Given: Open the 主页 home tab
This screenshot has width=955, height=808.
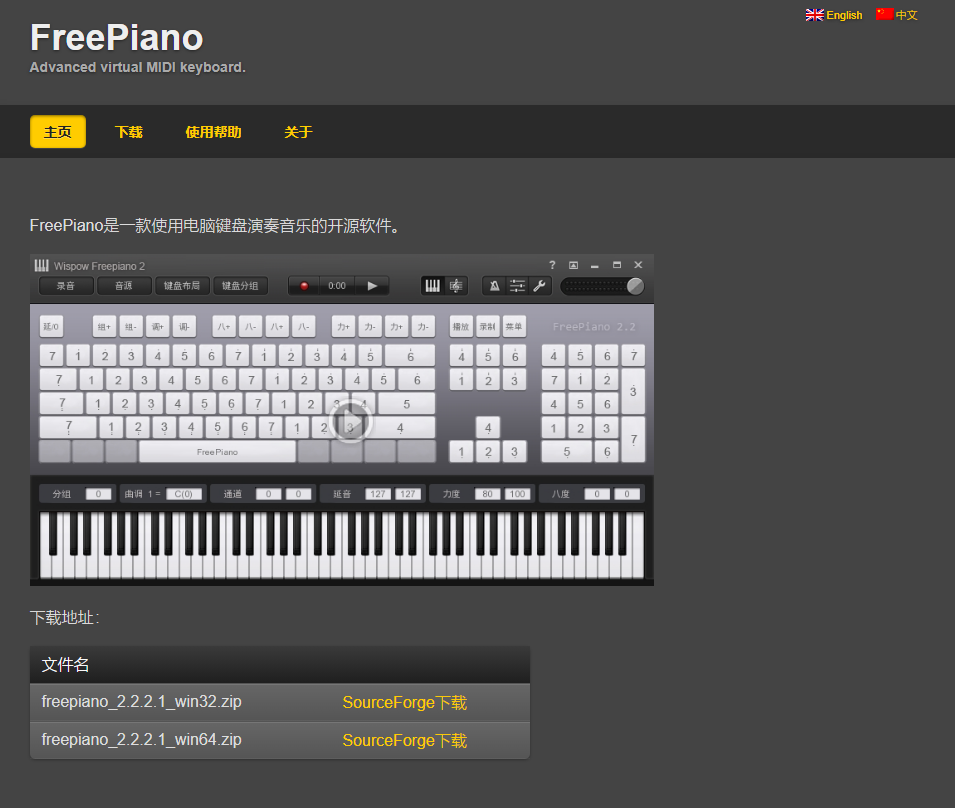Looking at the screenshot, I should (58, 132).
